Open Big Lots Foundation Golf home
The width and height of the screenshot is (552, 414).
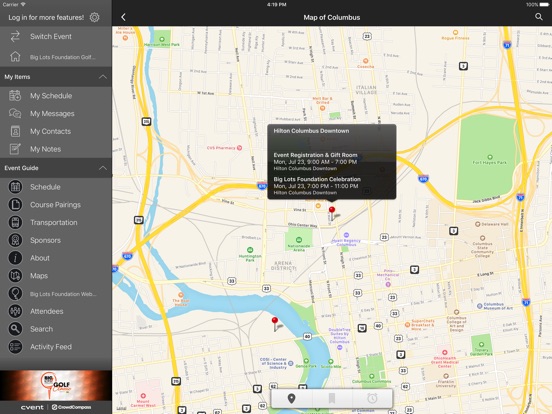click(63, 57)
